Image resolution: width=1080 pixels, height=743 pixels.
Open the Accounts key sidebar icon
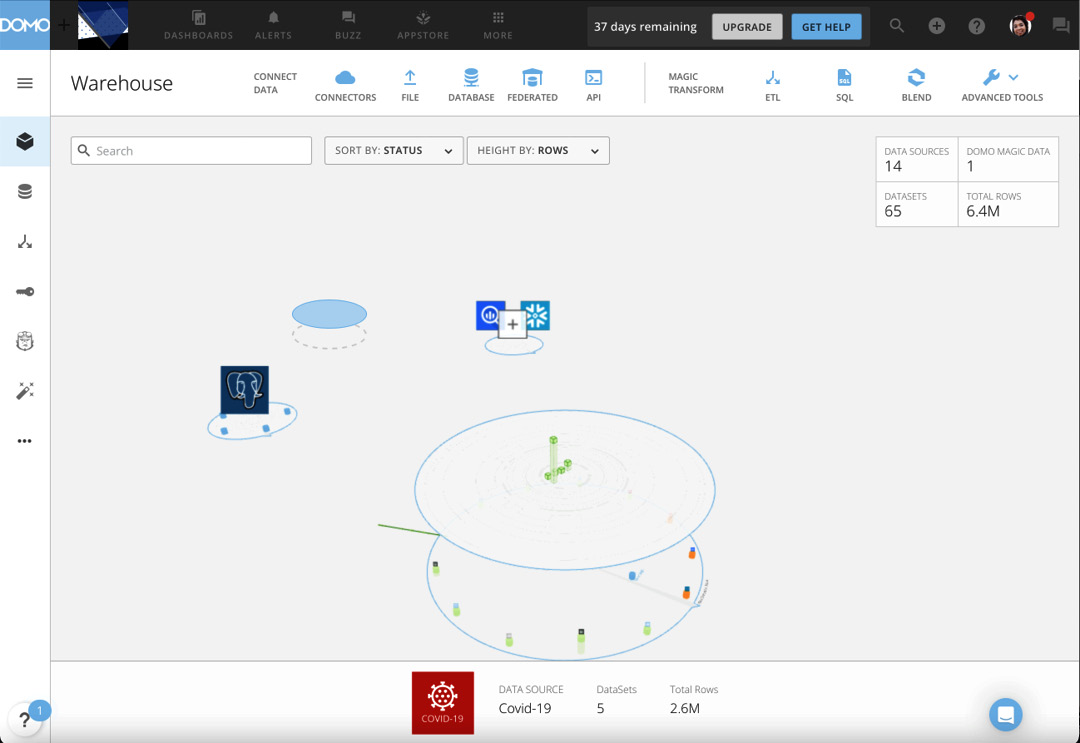pos(25,292)
